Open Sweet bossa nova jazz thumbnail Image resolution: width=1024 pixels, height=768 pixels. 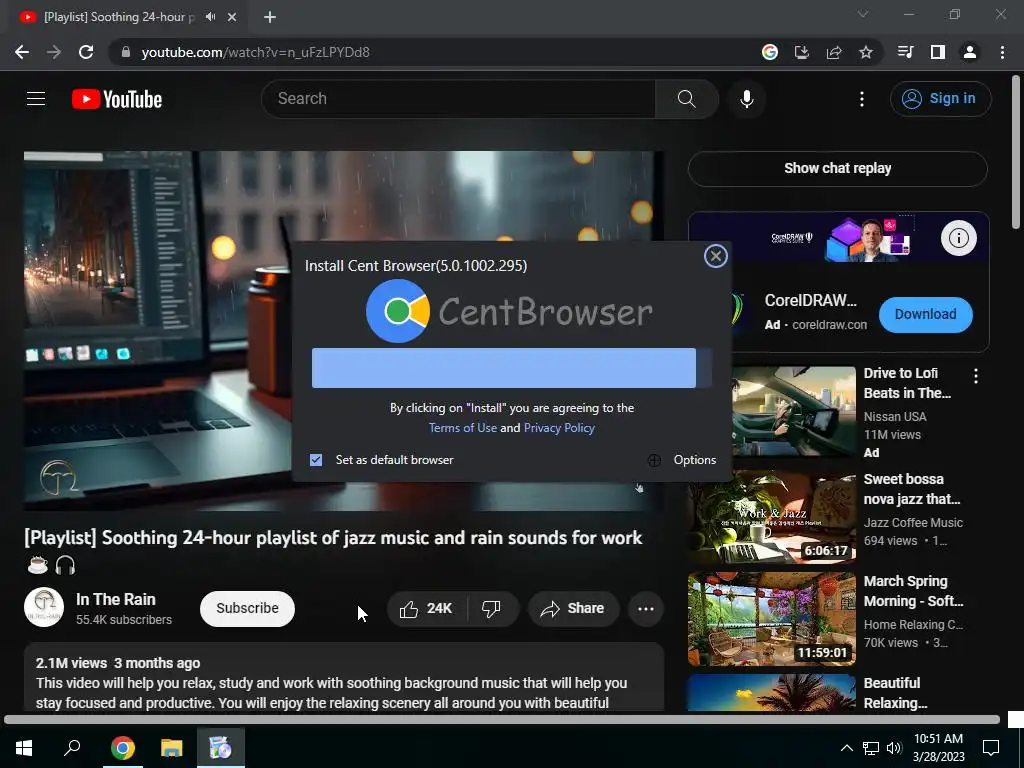(x=771, y=517)
